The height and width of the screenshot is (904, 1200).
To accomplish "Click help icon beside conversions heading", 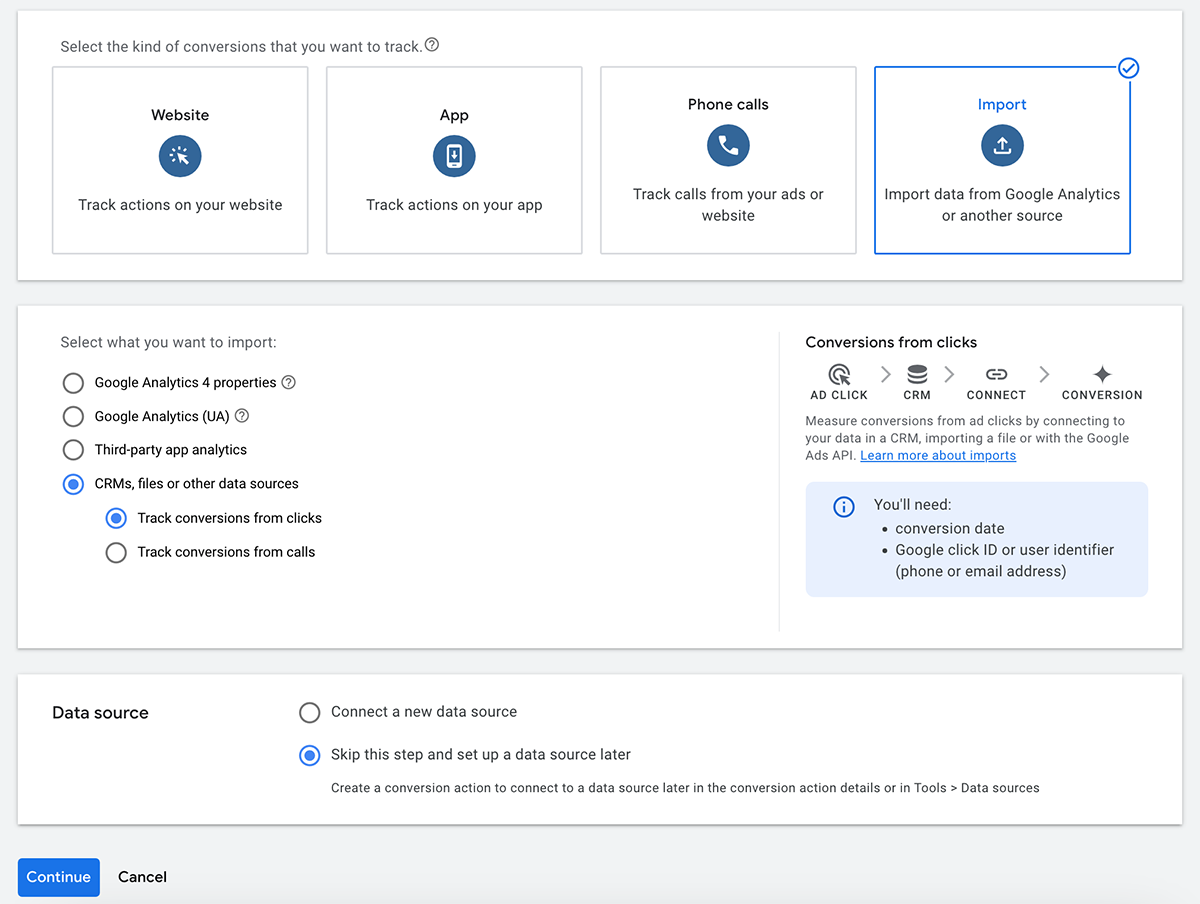I will (x=432, y=45).
